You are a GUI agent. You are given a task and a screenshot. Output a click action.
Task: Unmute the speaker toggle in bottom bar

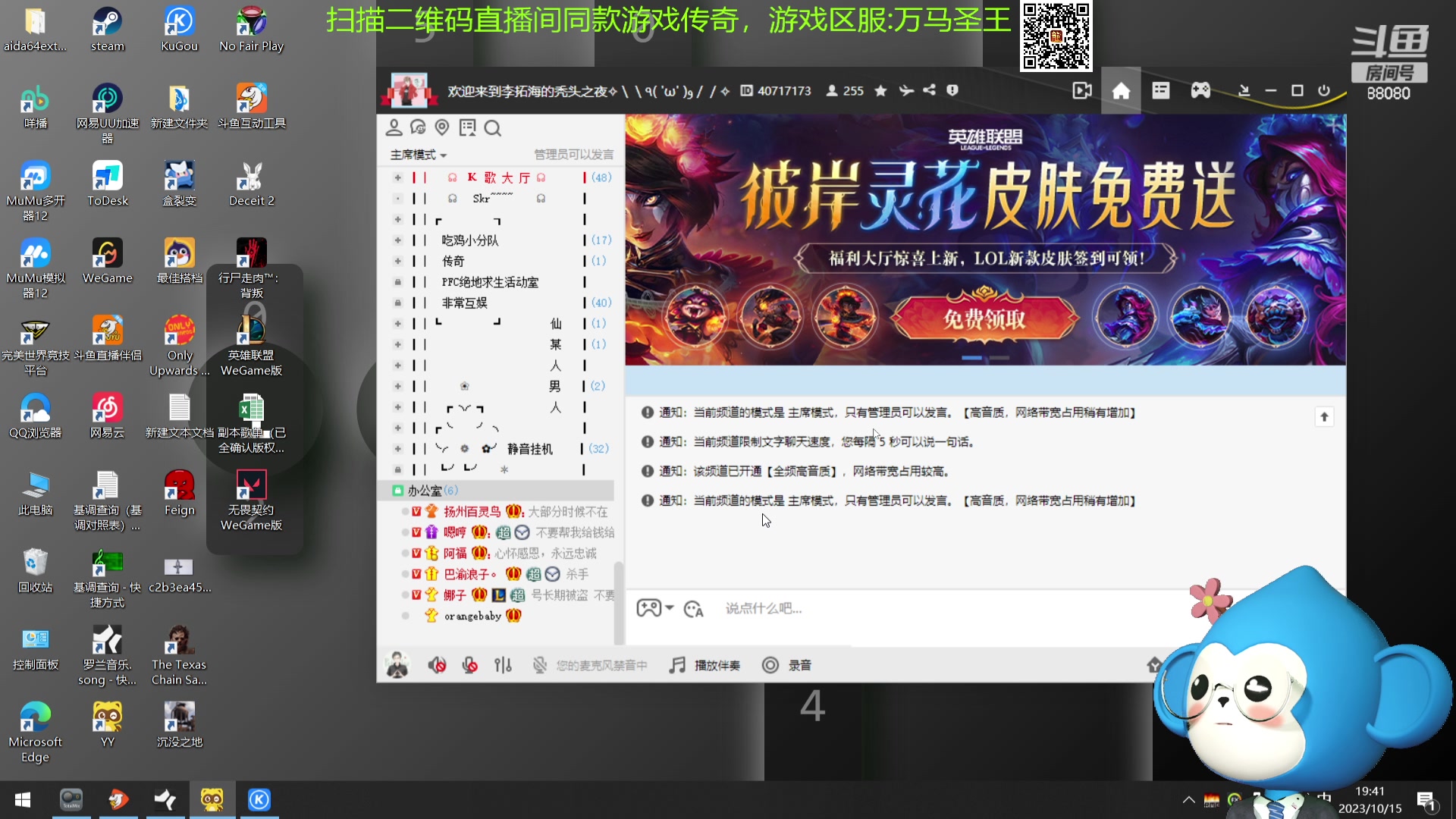coord(436,665)
